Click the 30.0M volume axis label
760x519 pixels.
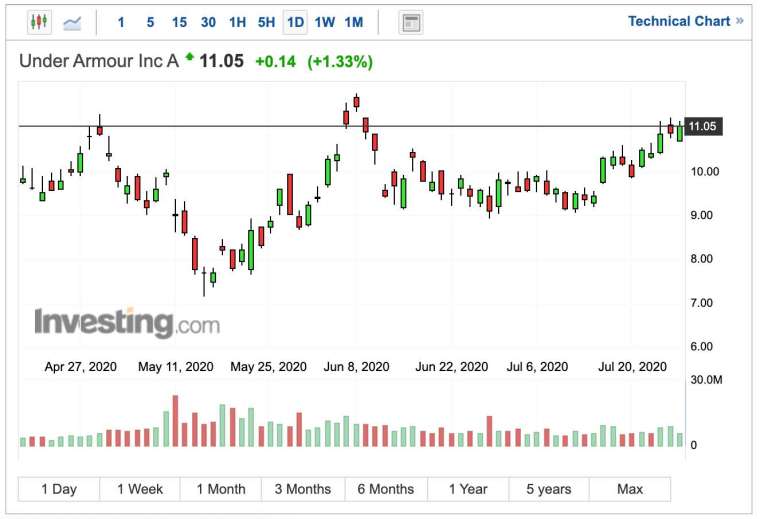click(706, 379)
